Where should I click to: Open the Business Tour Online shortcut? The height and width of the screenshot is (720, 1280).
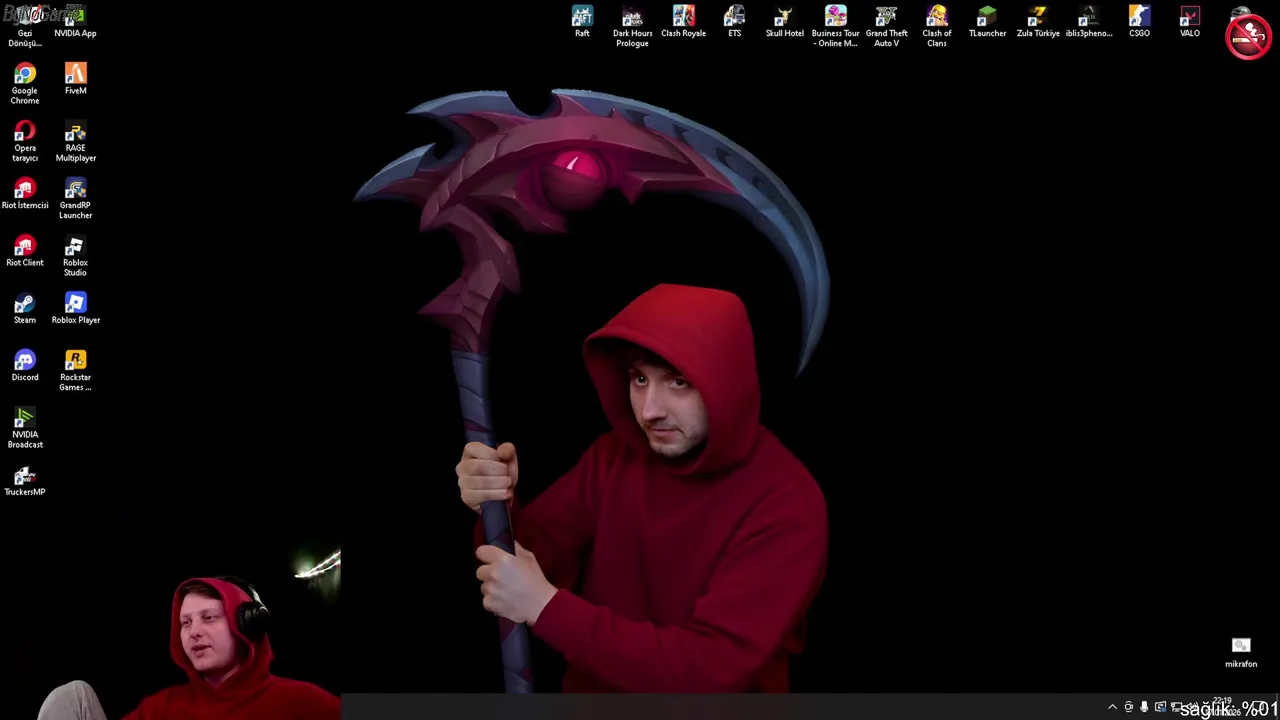(x=835, y=26)
